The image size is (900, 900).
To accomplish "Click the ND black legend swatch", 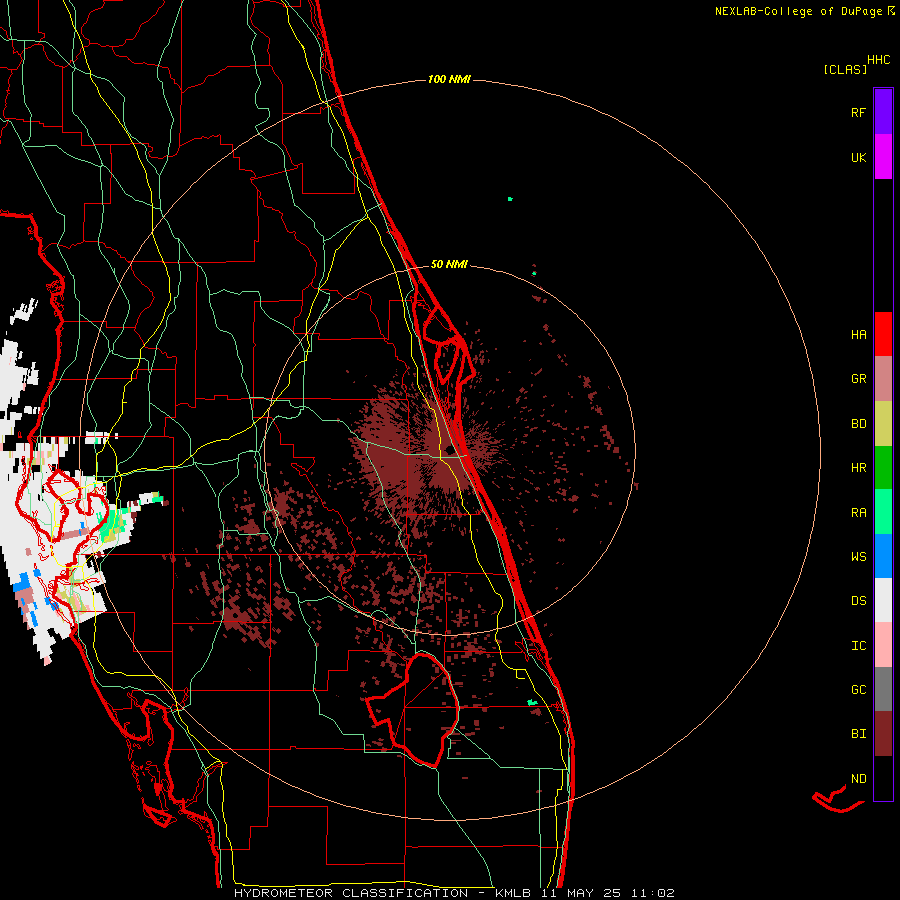I will [883, 778].
